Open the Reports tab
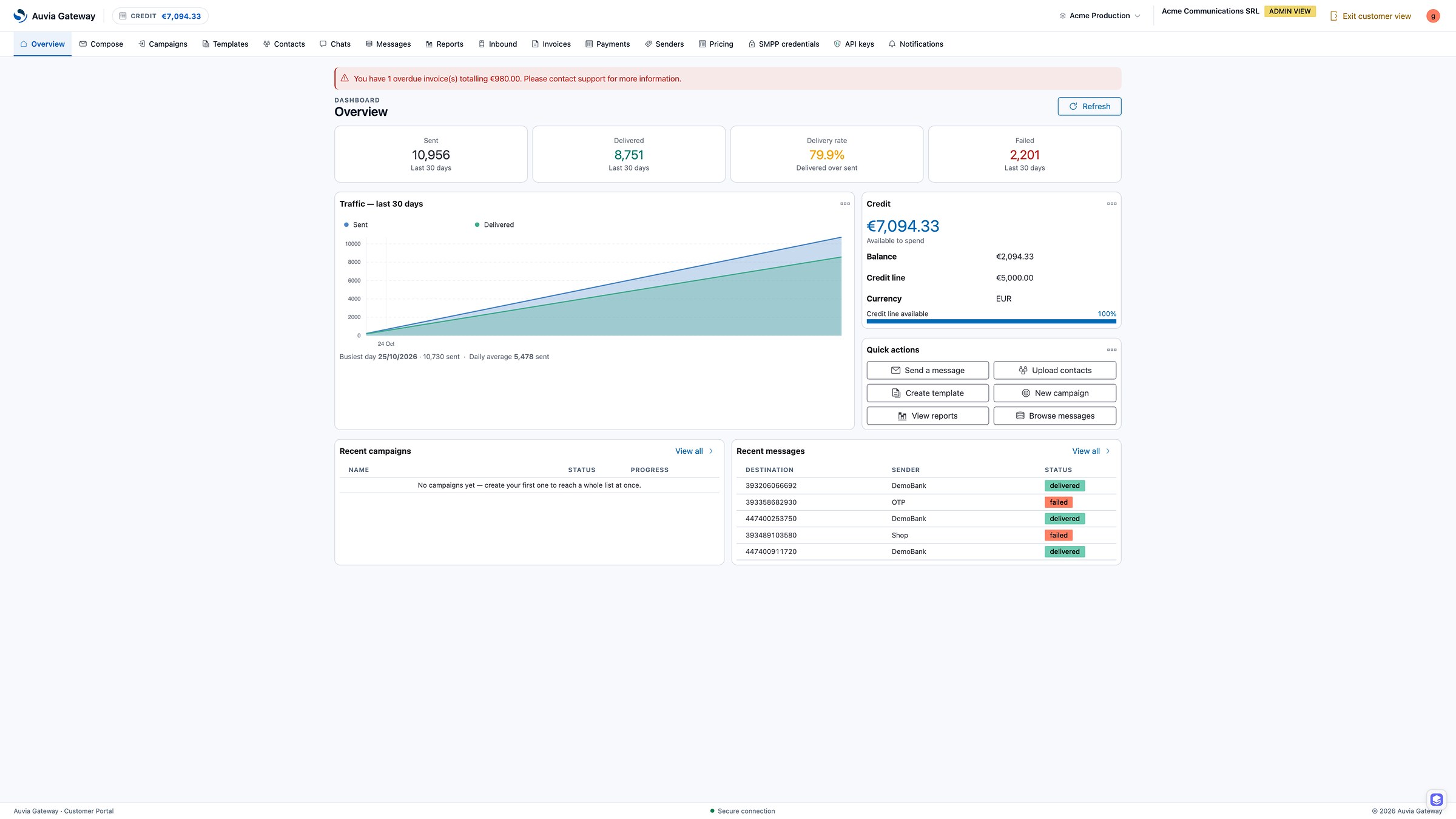Screen dimensions: 1456x819 [445, 44]
